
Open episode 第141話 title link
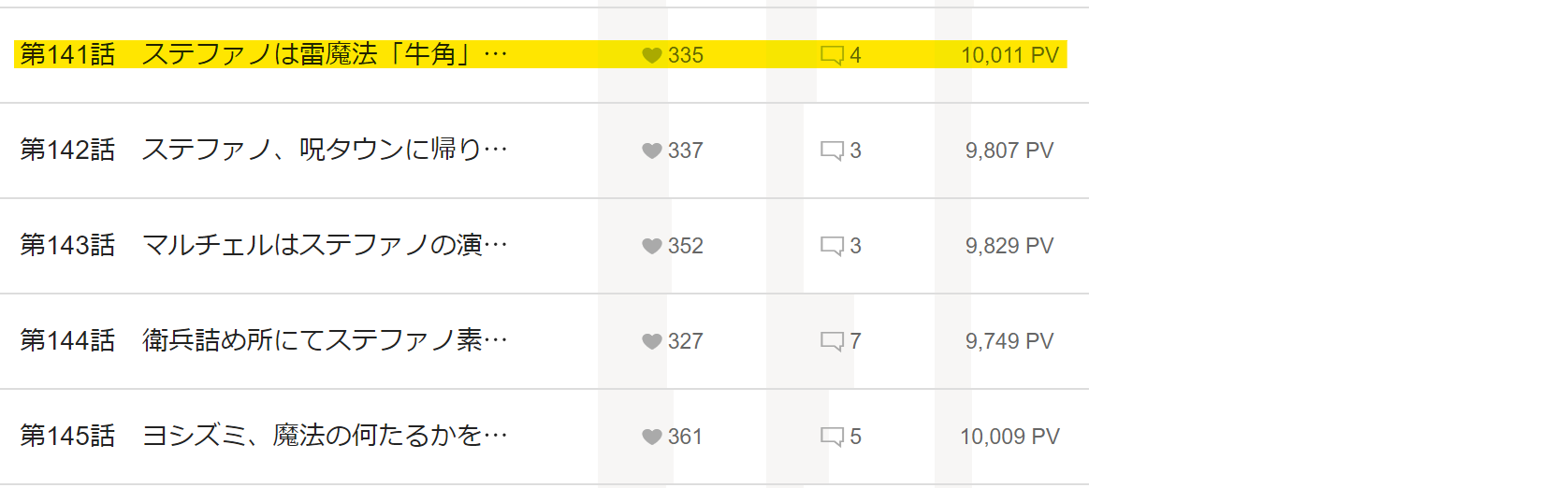pyautogui.click(x=264, y=55)
